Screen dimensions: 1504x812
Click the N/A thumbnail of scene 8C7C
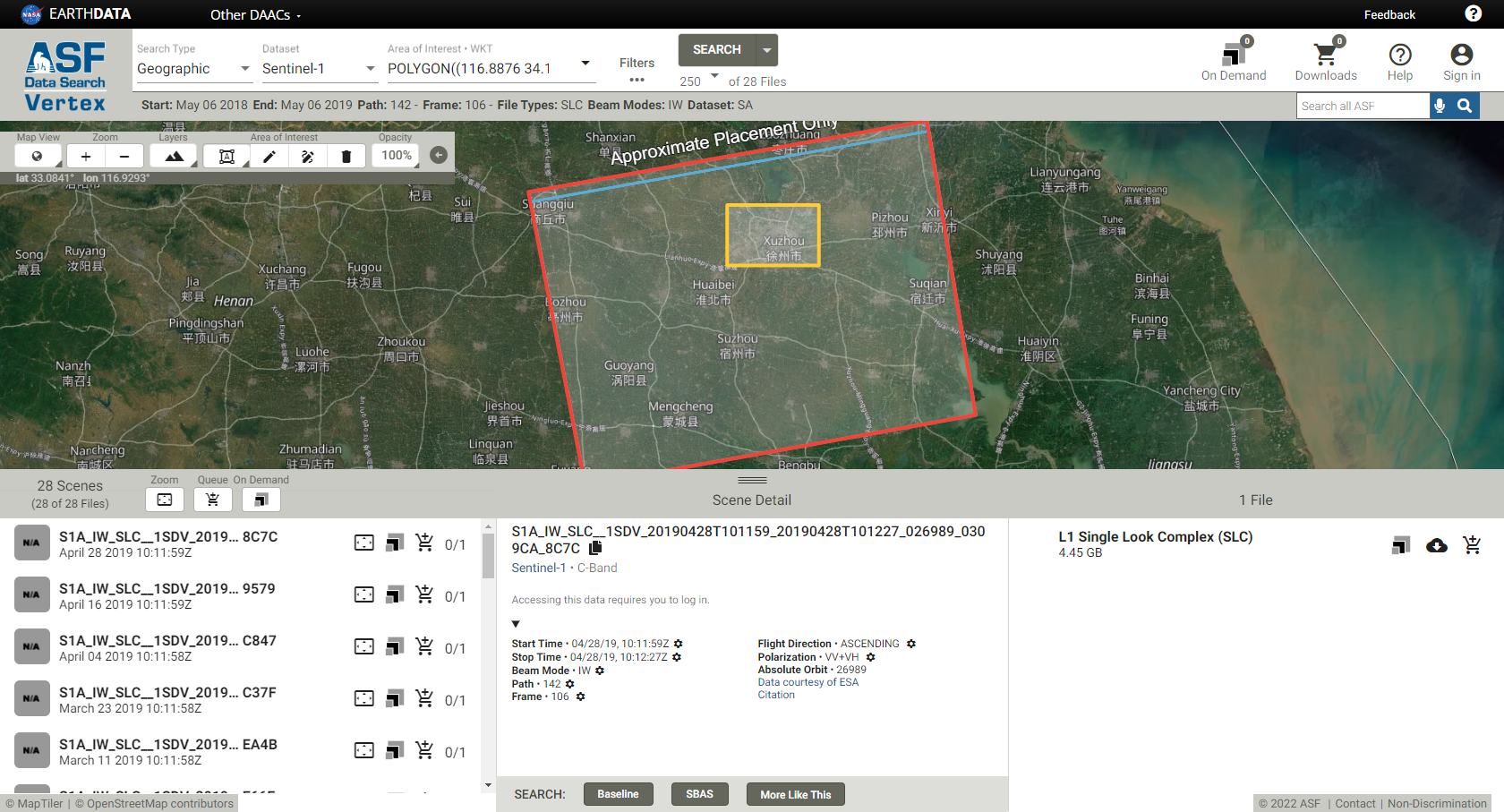pos(31,543)
